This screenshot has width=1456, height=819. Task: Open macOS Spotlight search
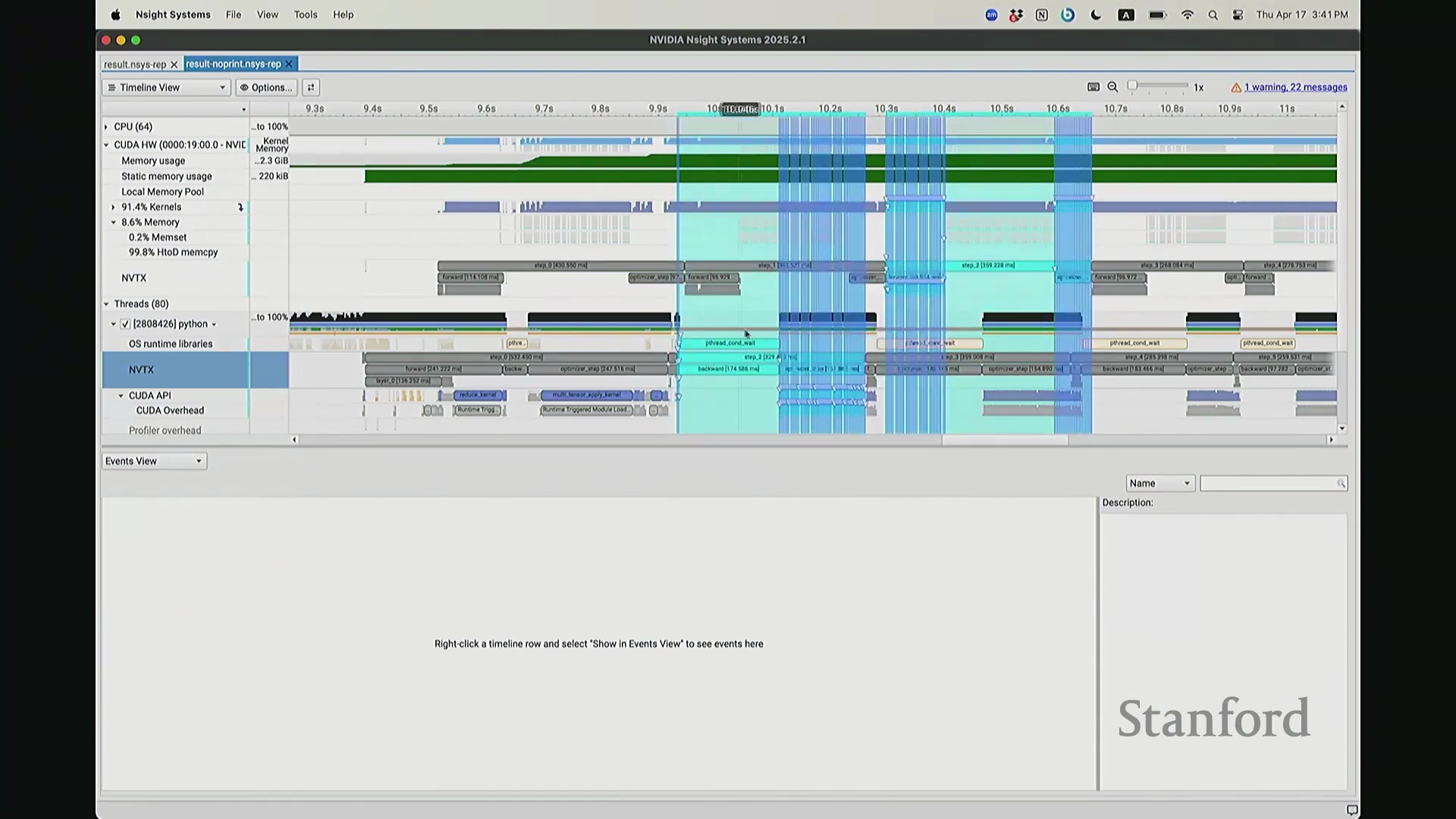click(x=1213, y=15)
